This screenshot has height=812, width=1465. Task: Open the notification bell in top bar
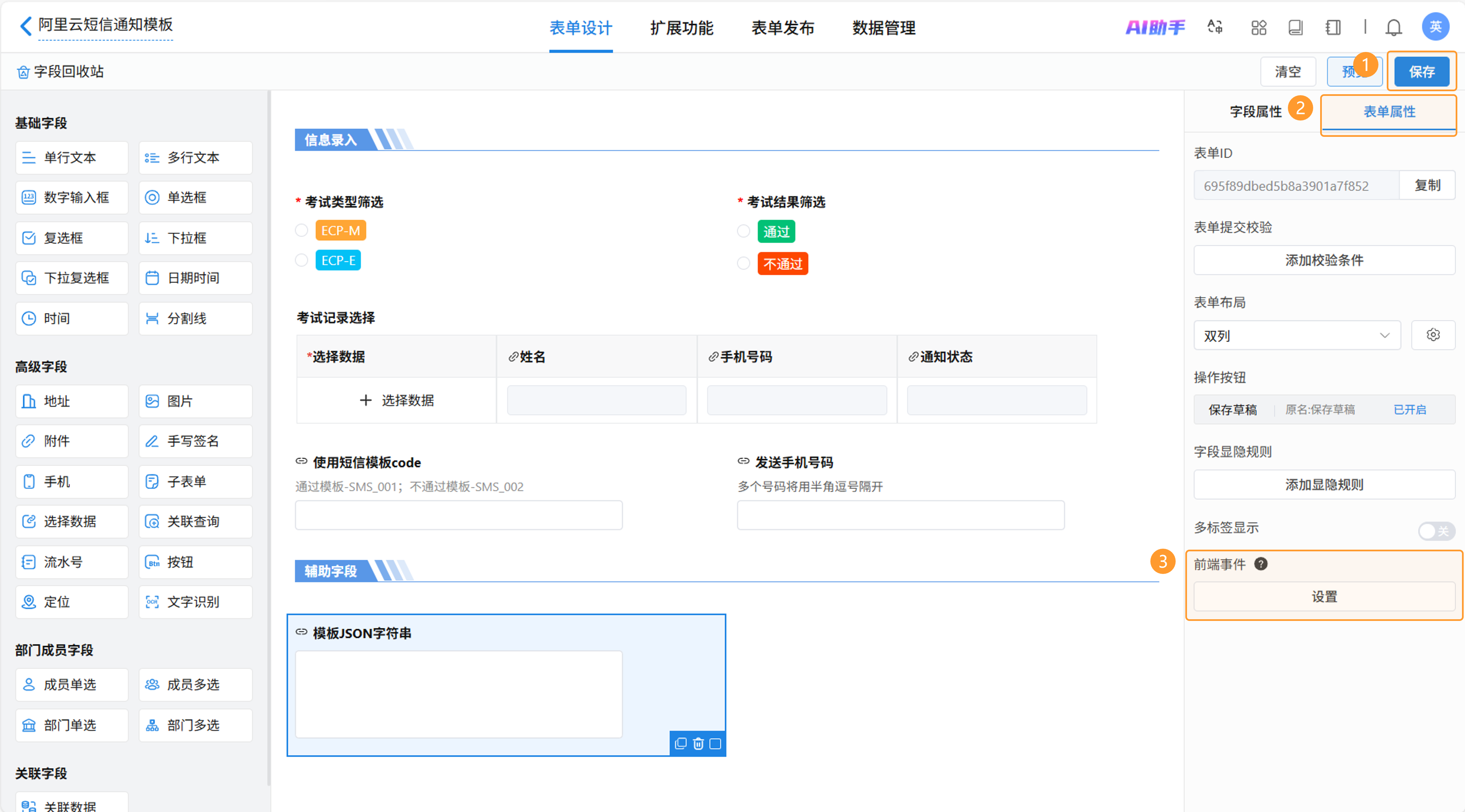click(1394, 27)
